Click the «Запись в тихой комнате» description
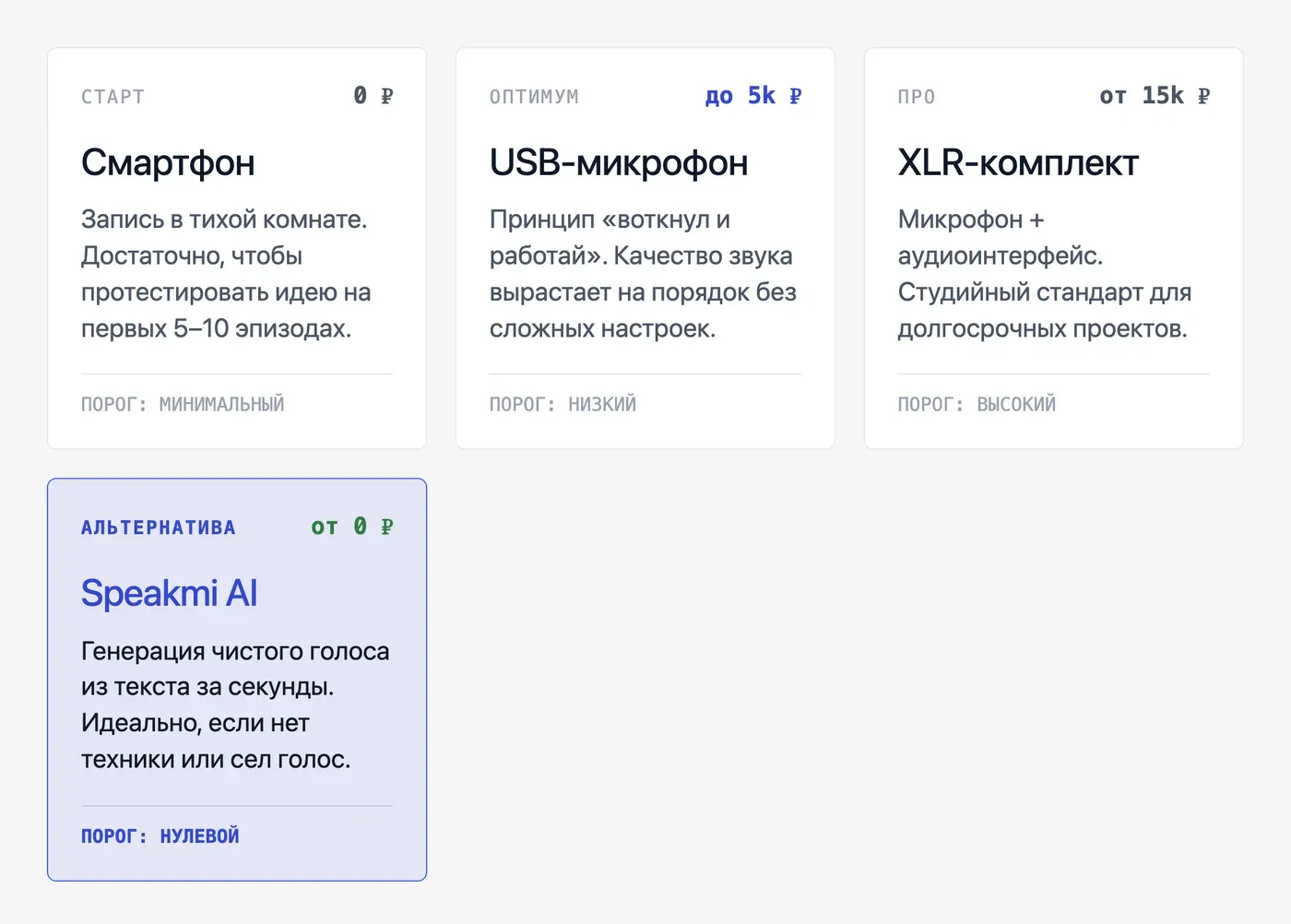Screen dimensions: 1291x924 tap(226, 274)
